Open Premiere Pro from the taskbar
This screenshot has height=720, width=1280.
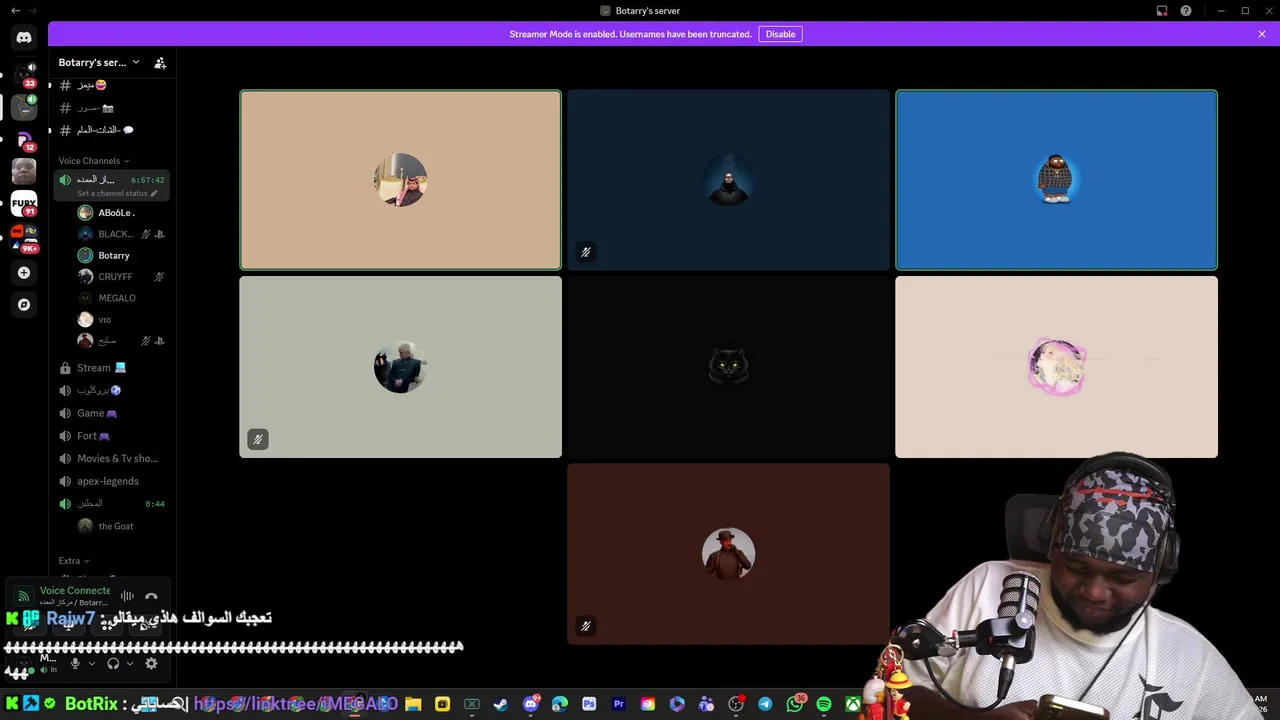[x=618, y=704]
